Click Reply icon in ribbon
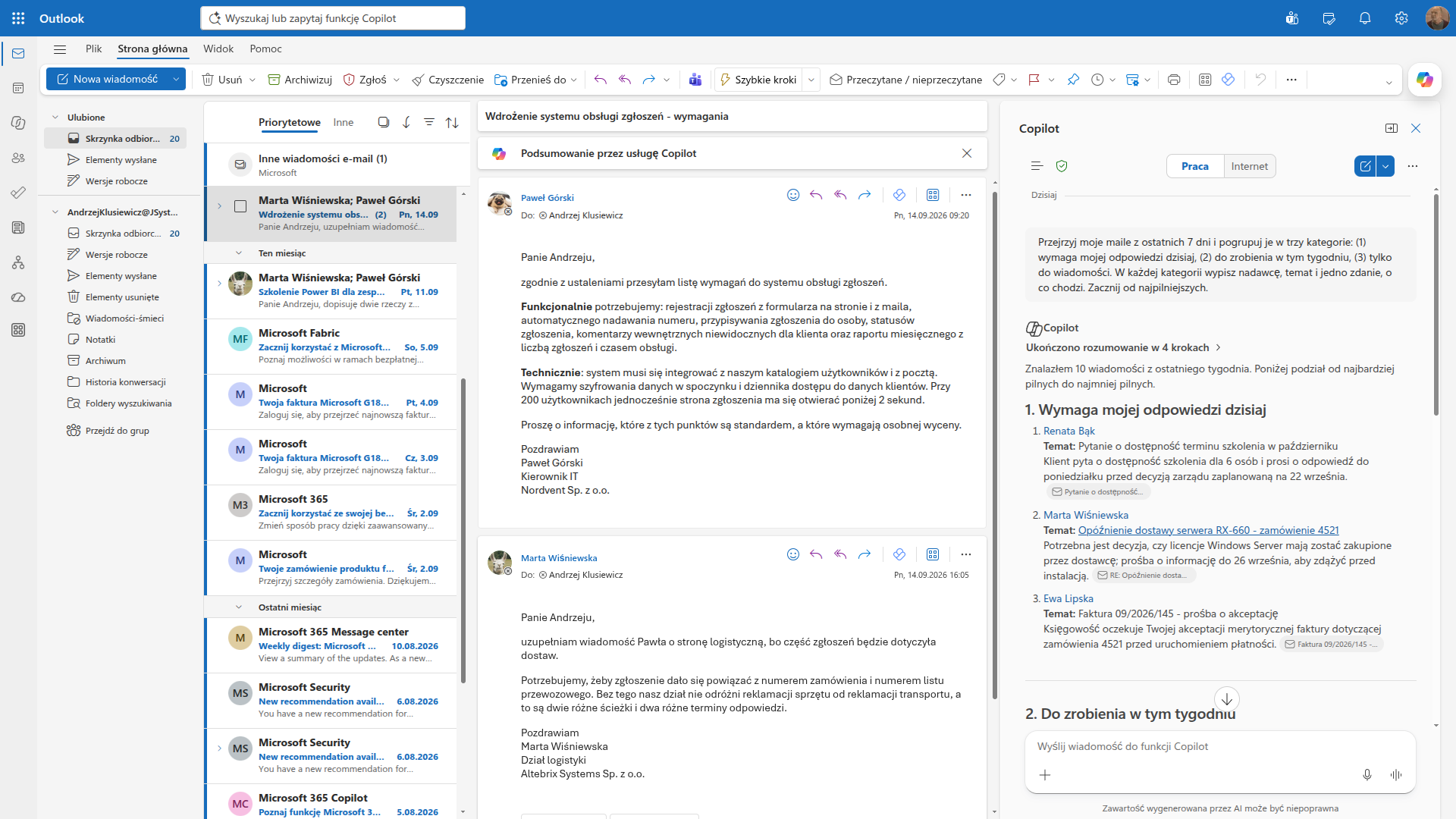1456x819 pixels. coord(601,80)
